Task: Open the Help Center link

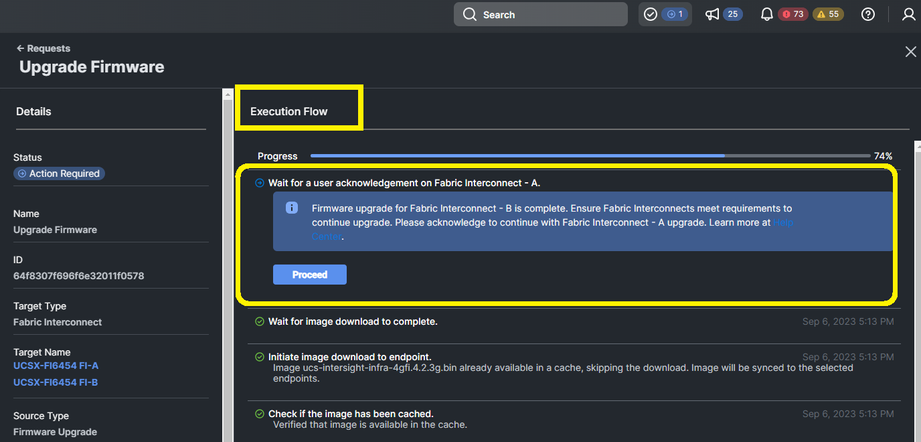Action: coord(552,230)
